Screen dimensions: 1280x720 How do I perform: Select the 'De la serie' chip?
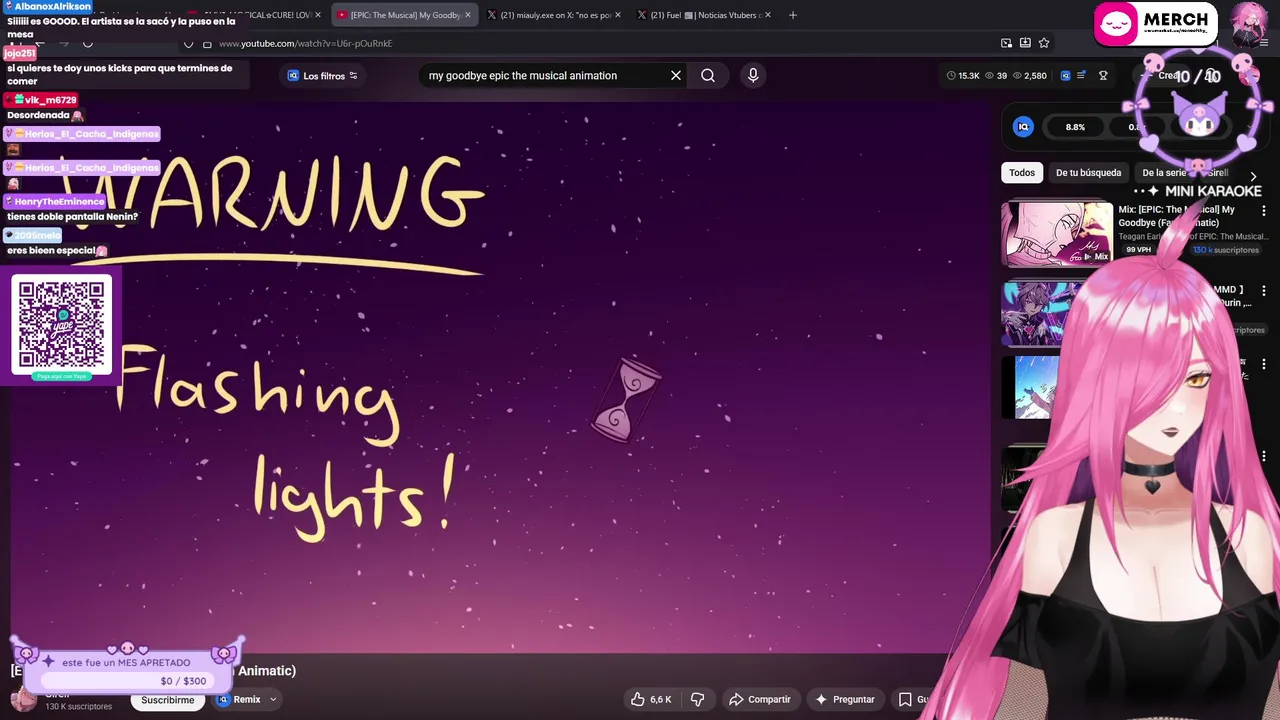pos(1164,173)
